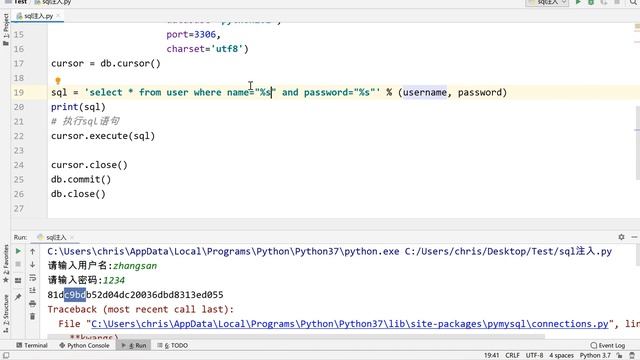Click the 1234 password input in console
Screen dimensions: 640x360
[x=114, y=280]
